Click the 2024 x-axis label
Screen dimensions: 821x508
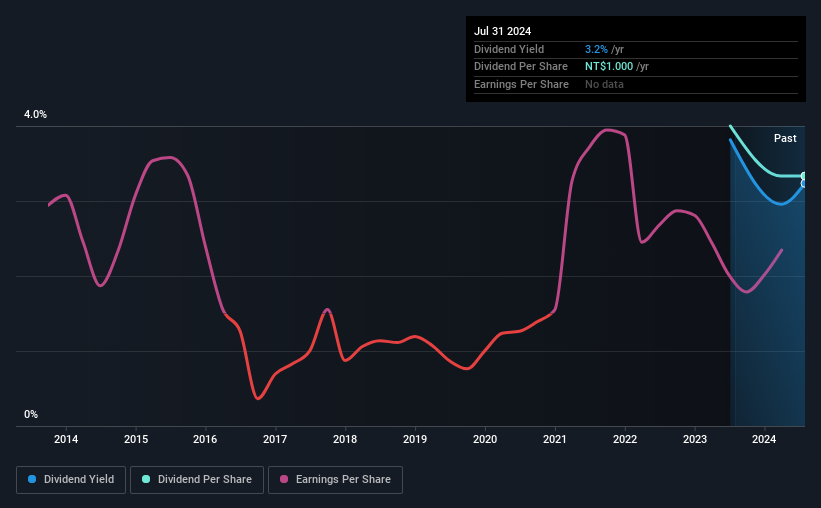click(764, 439)
